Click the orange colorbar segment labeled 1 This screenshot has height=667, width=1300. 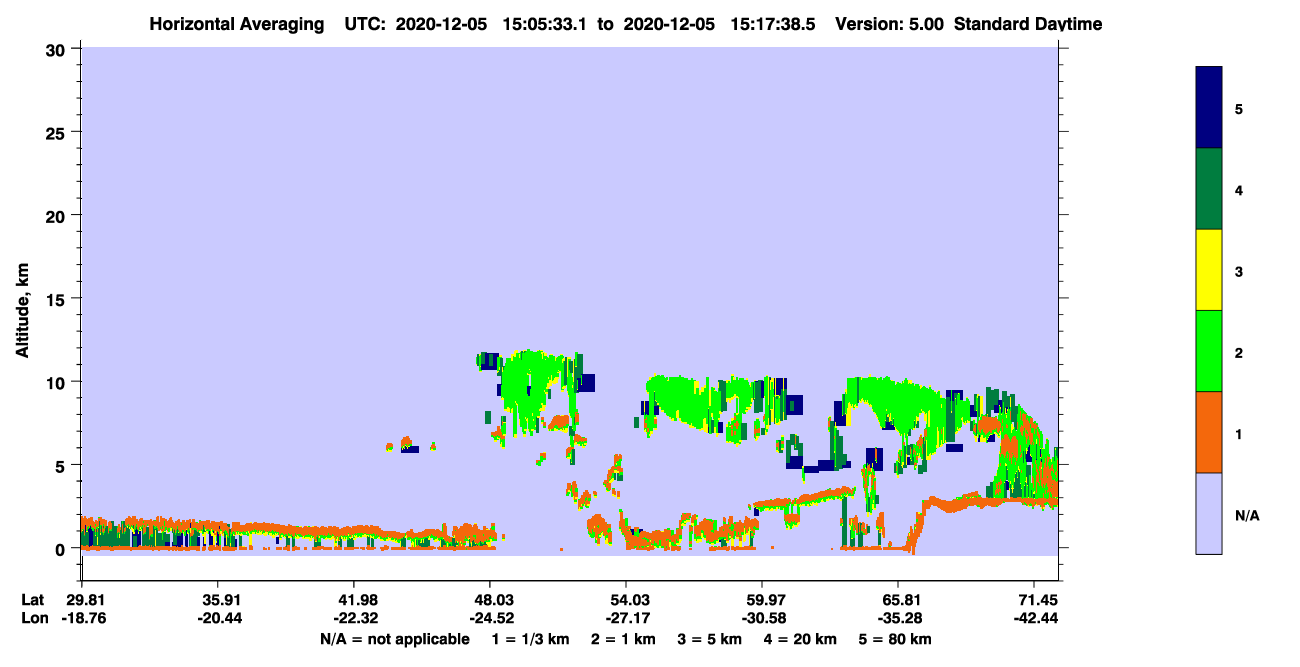pyautogui.click(x=1209, y=432)
